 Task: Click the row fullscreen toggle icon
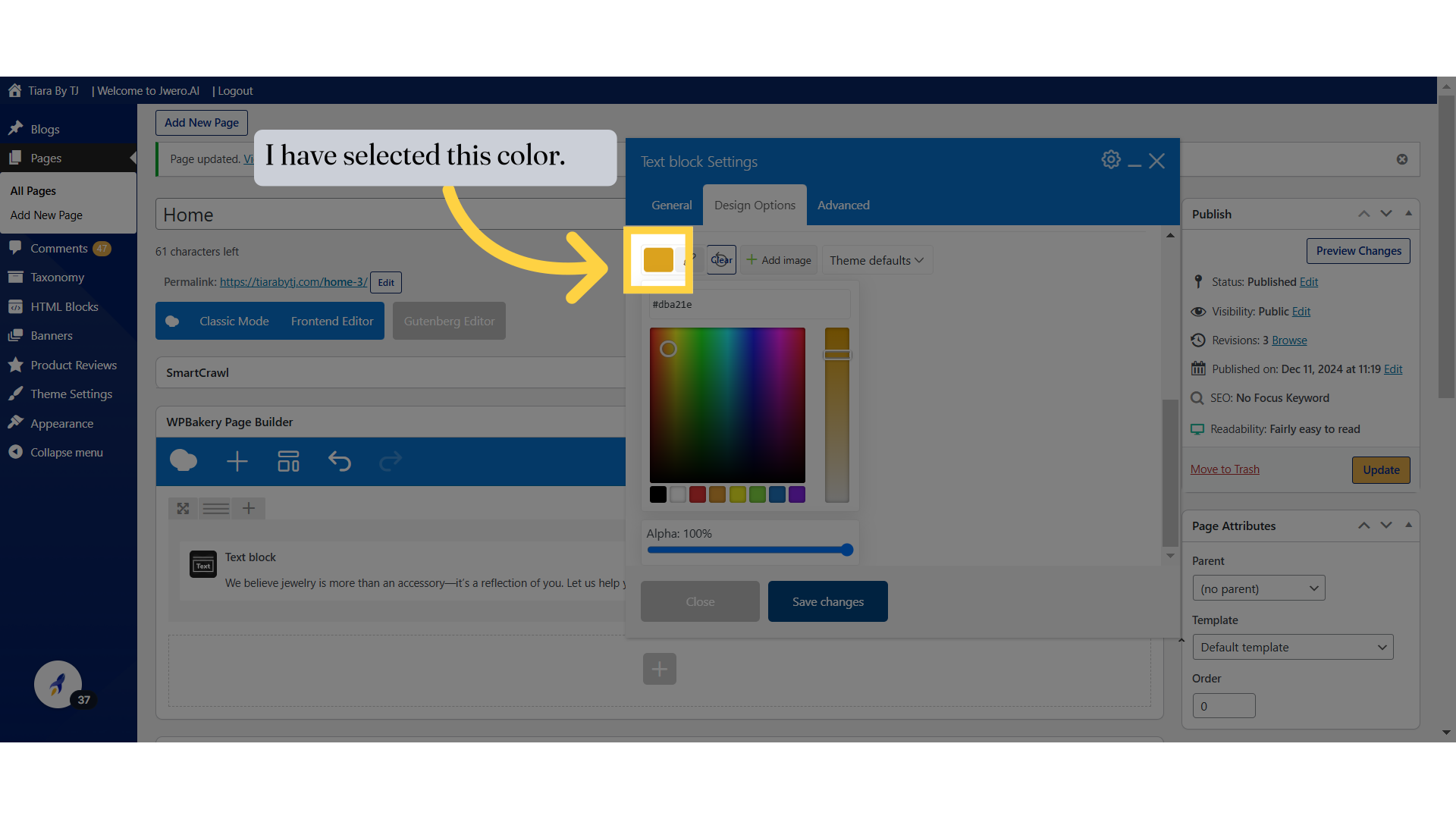click(x=183, y=508)
